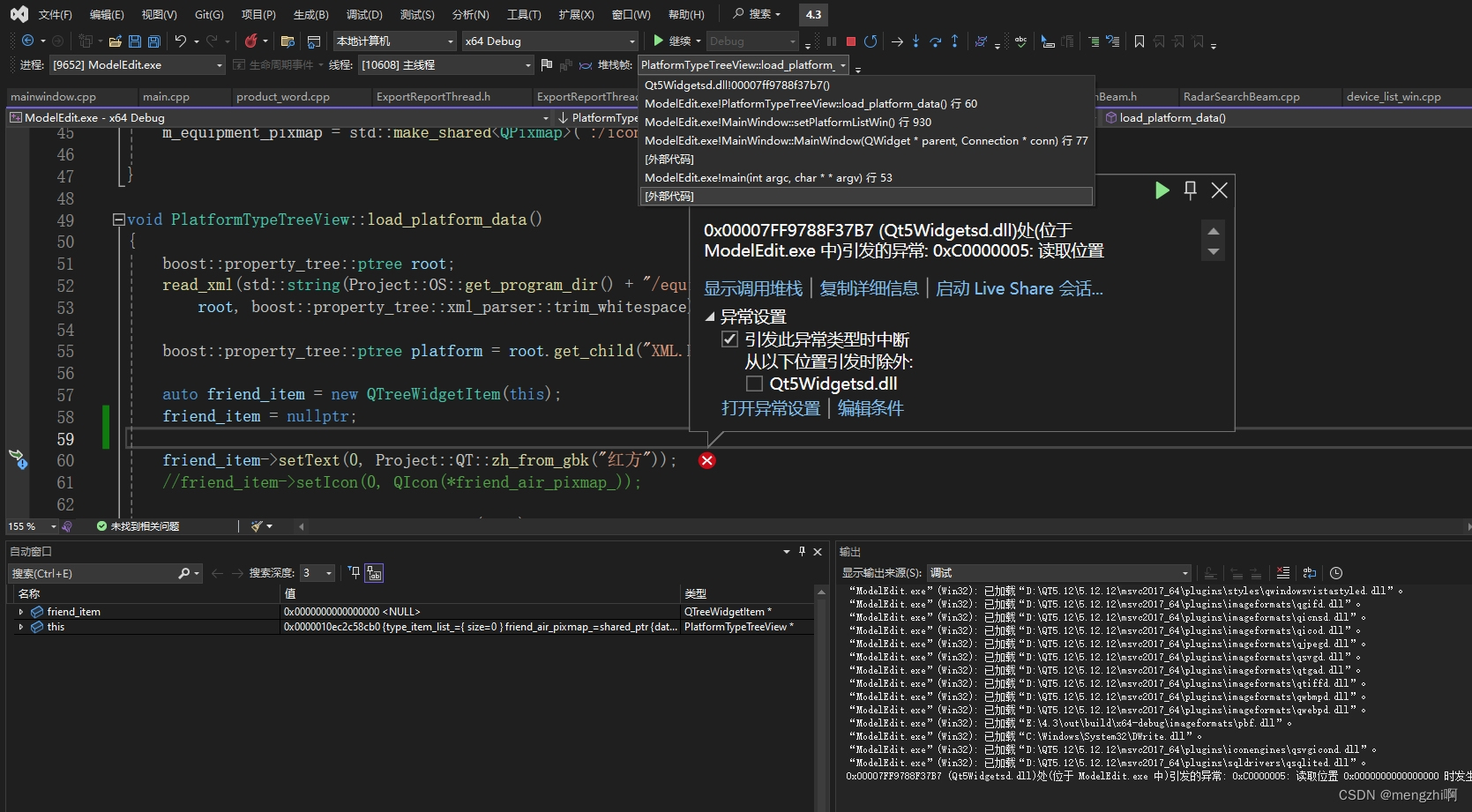The width and height of the screenshot is (1472, 812).
Task: Open the Git menu
Action: 209,14
